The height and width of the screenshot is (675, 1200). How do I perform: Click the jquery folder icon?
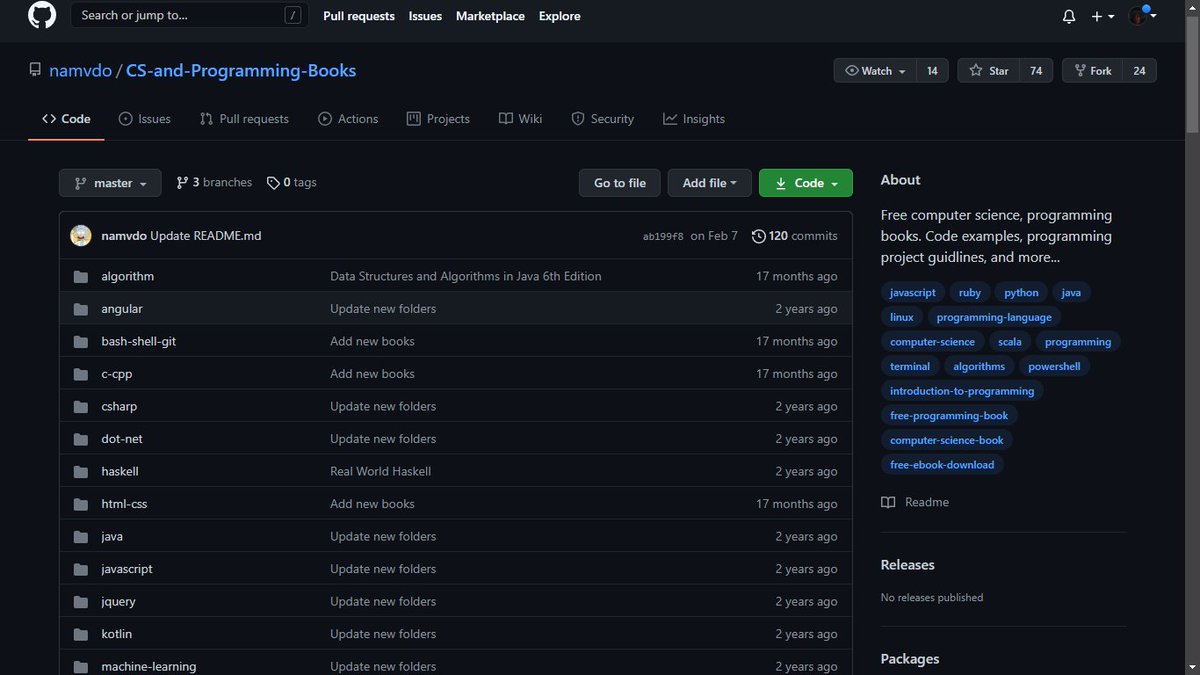81,601
